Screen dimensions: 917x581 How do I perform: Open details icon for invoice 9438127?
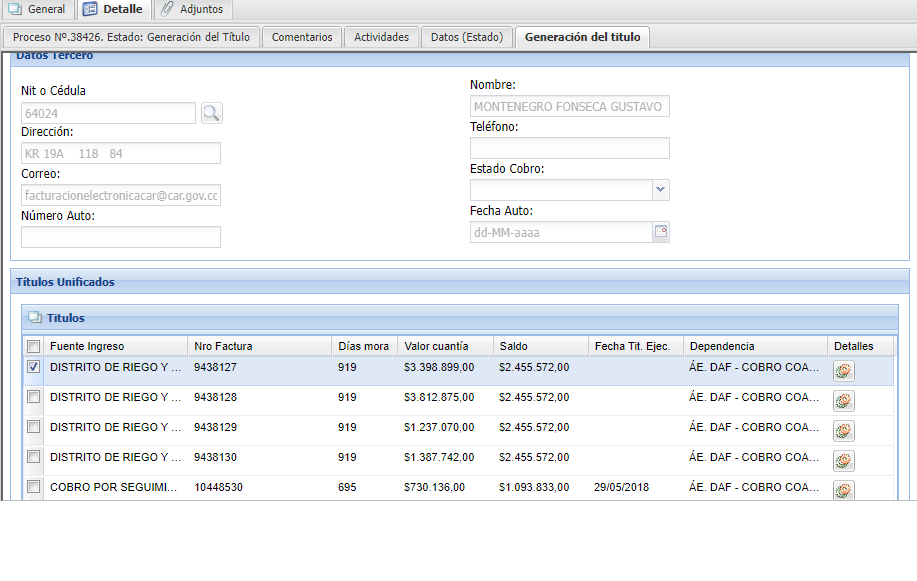pos(843,371)
